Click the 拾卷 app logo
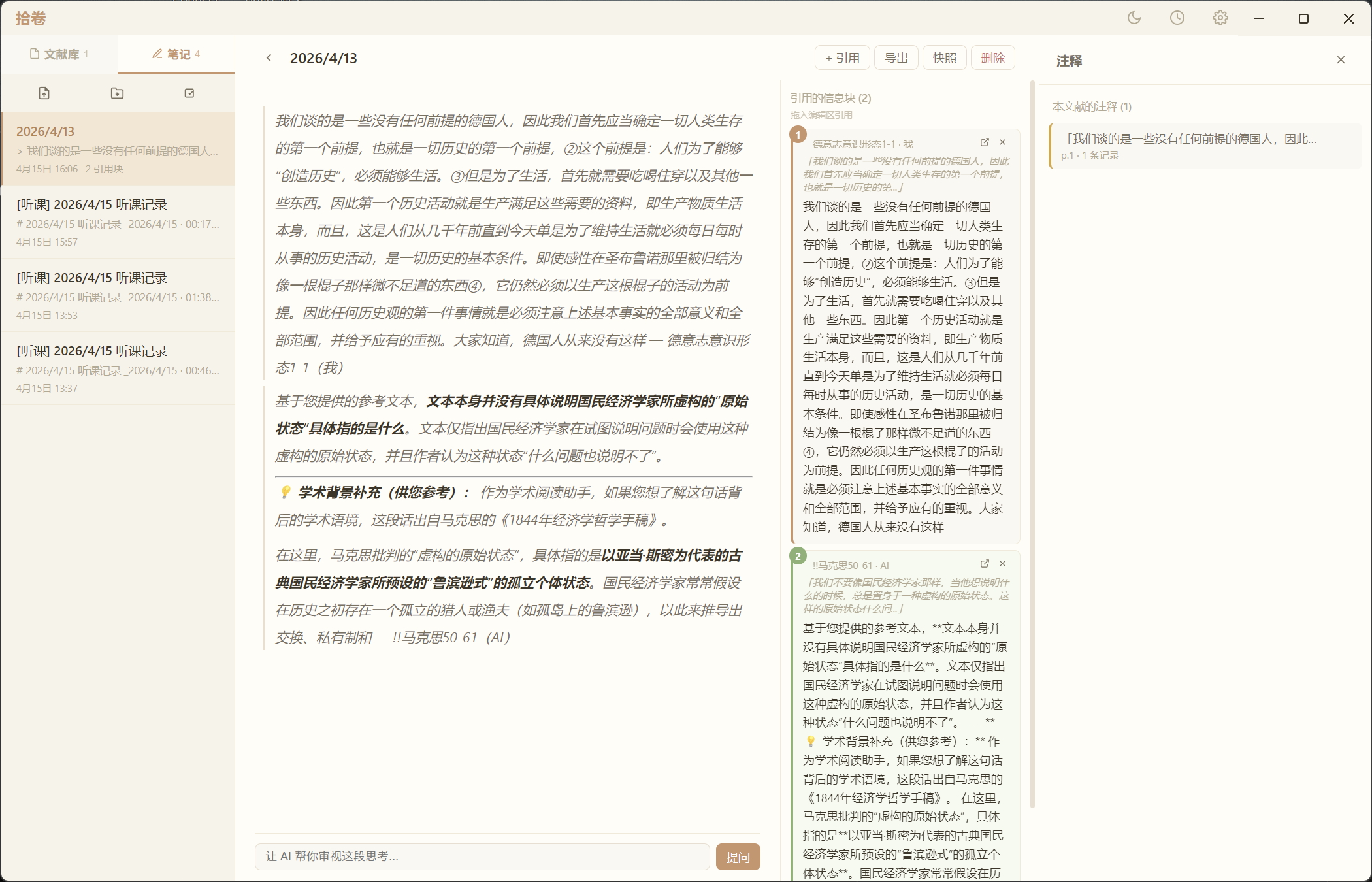1372x882 pixels. [31, 18]
